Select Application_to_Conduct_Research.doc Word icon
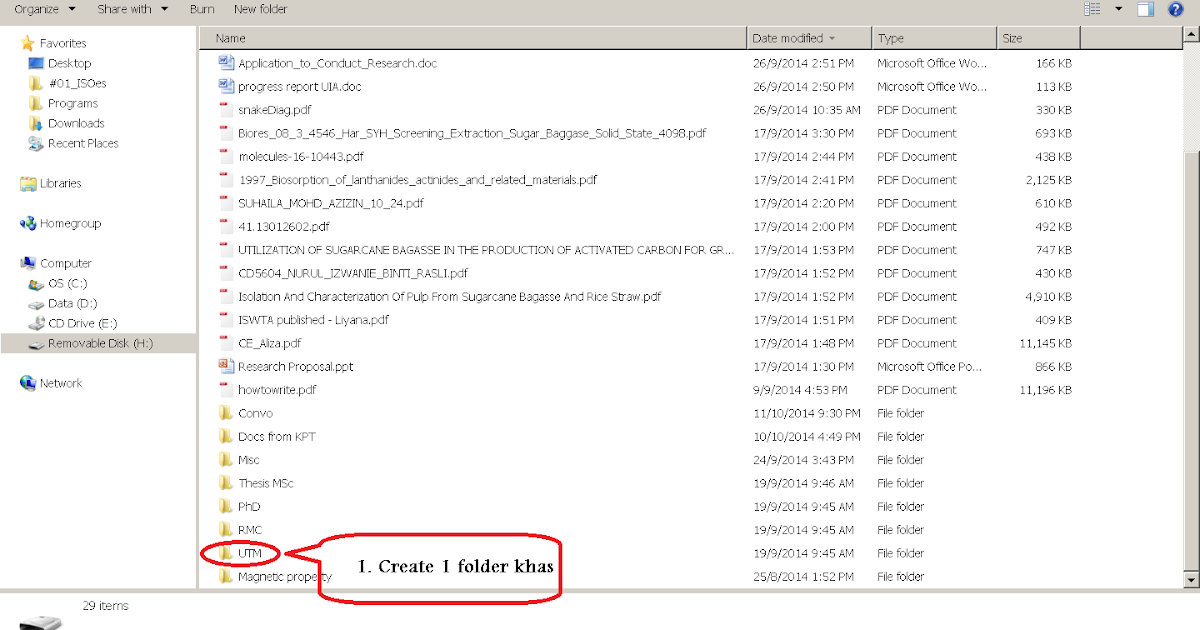 tap(225, 63)
